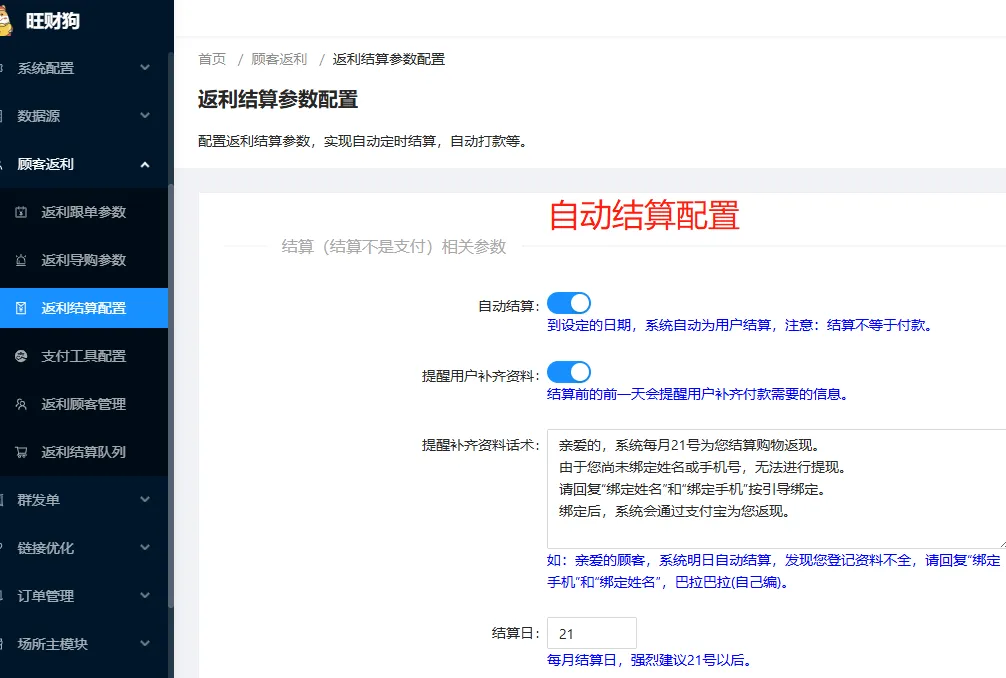Click the 返利导购参数 sidebar icon

(22, 260)
